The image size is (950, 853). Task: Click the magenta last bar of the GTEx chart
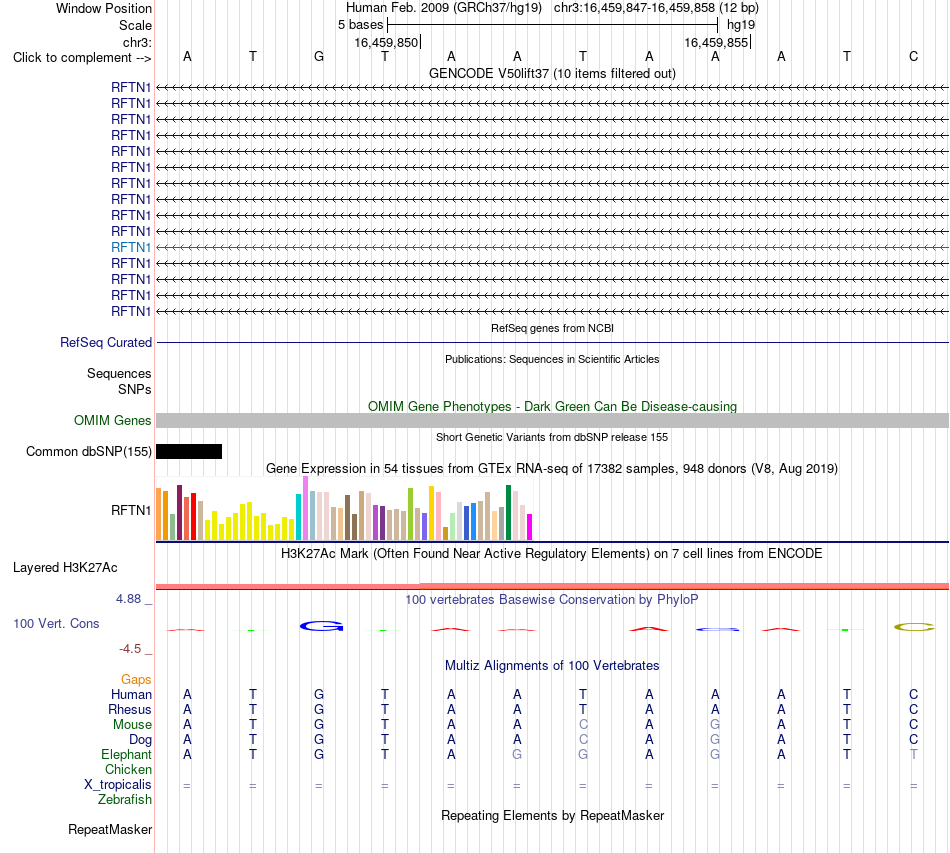click(x=530, y=526)
